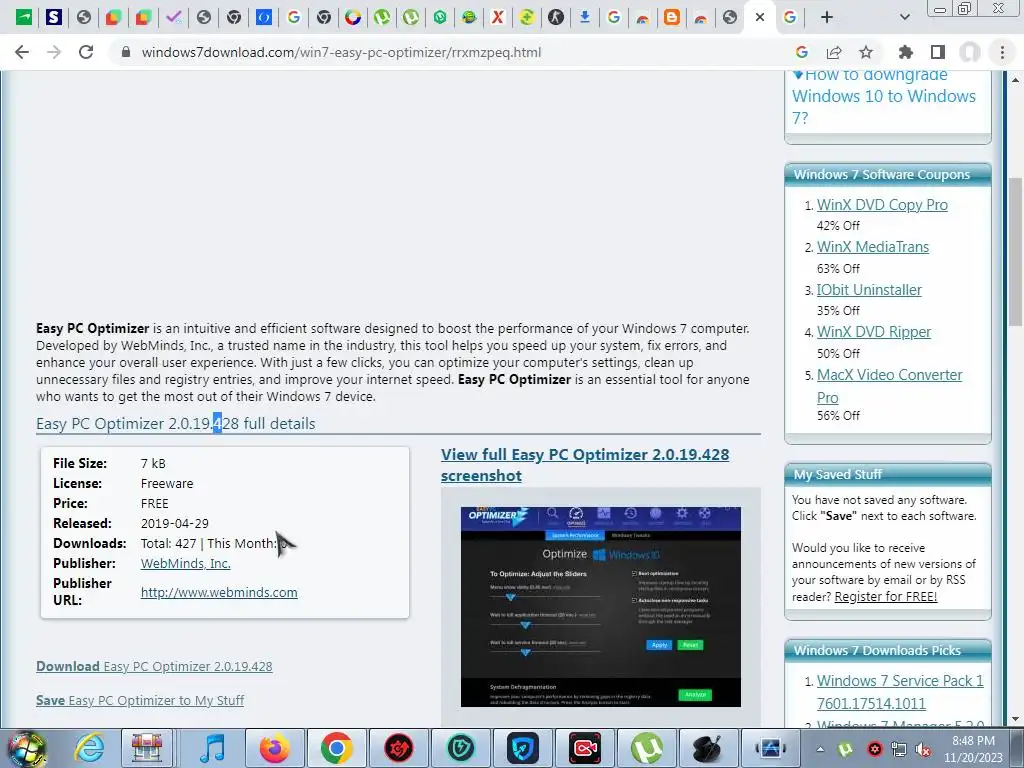This screenshot has width=1024, height=768.
Task: Click Register for FREE! link
Action: tap(886, 596)
